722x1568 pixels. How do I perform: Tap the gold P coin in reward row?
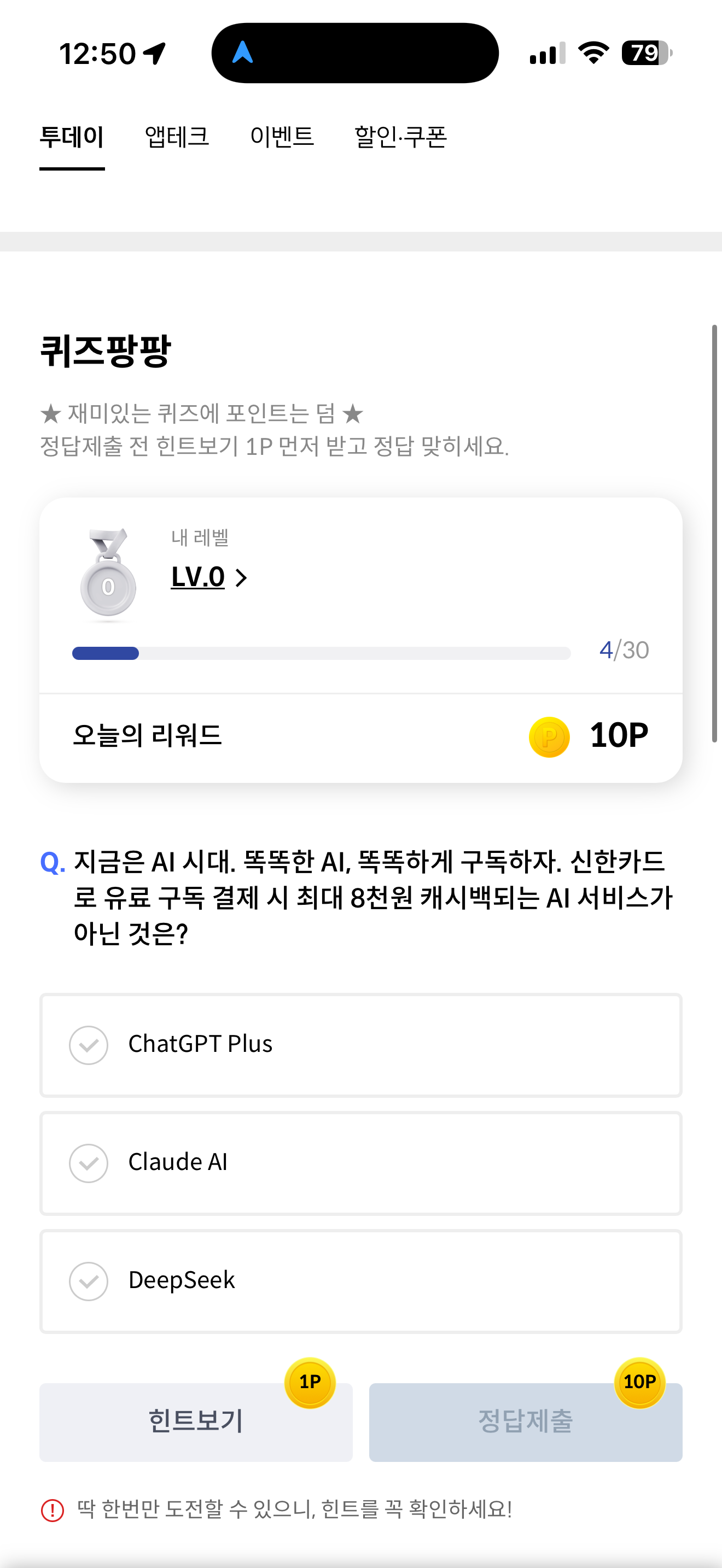click(x=549, y=736)
